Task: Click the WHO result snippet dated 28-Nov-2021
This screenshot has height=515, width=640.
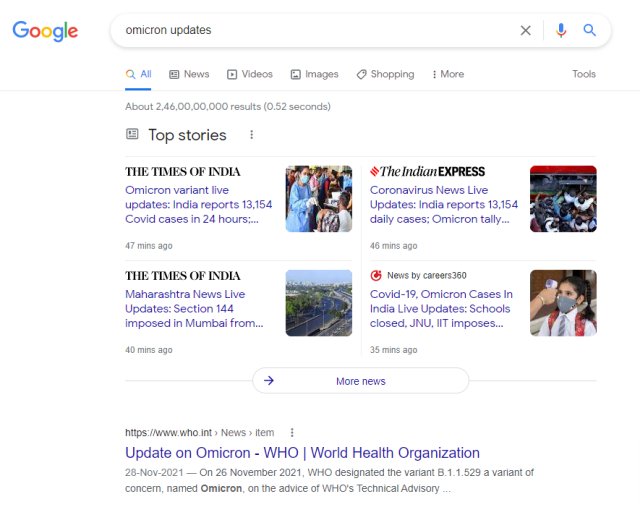Action: (329, 480)
